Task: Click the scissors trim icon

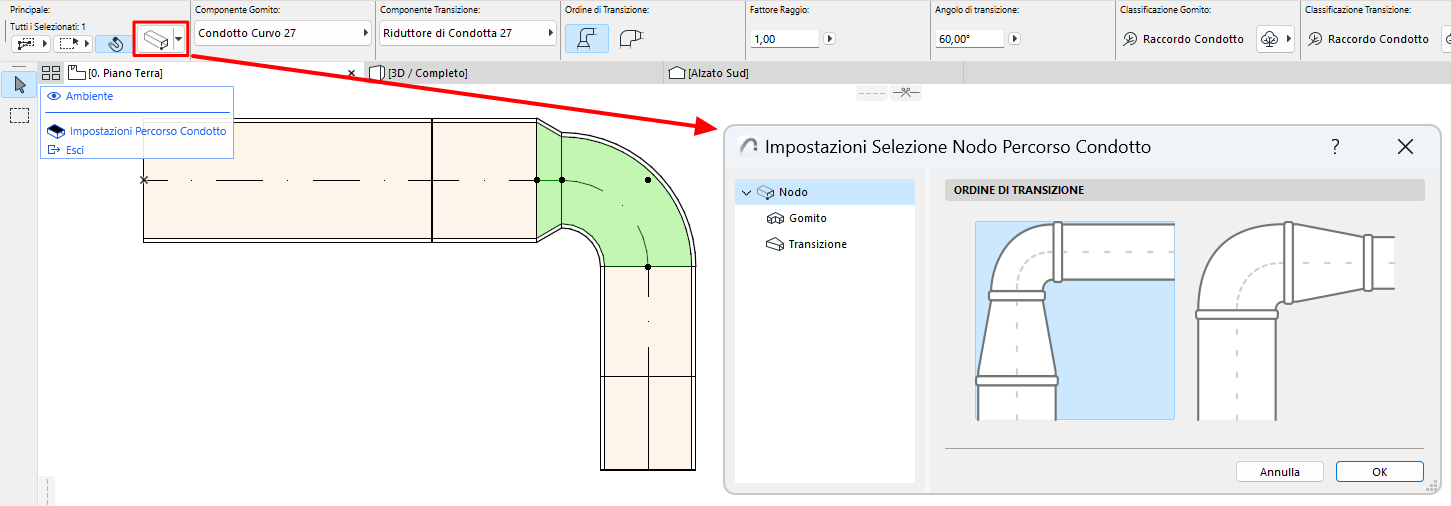Action: 906,93
